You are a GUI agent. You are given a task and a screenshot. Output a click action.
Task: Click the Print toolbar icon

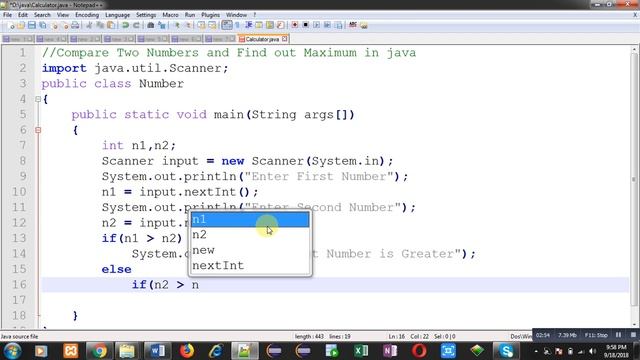click(75, 25)
